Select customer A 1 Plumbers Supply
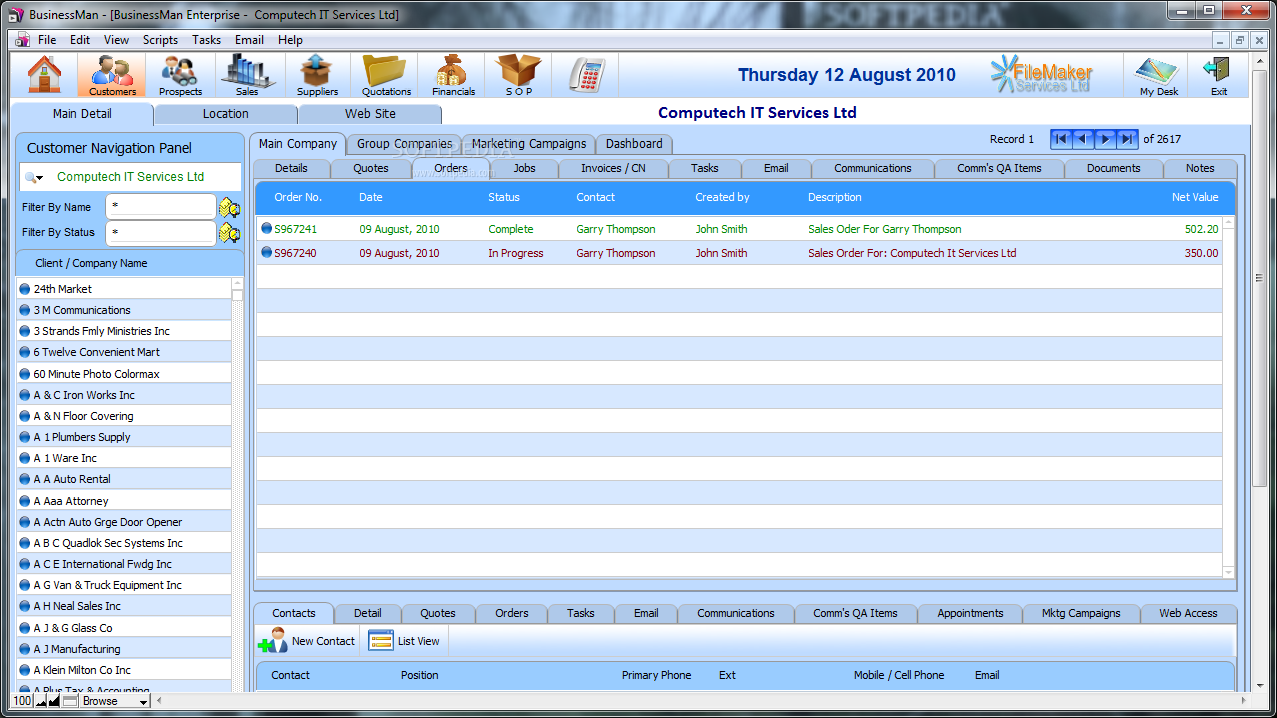The height and width of the screenshot is (718, 1277). 124,437
